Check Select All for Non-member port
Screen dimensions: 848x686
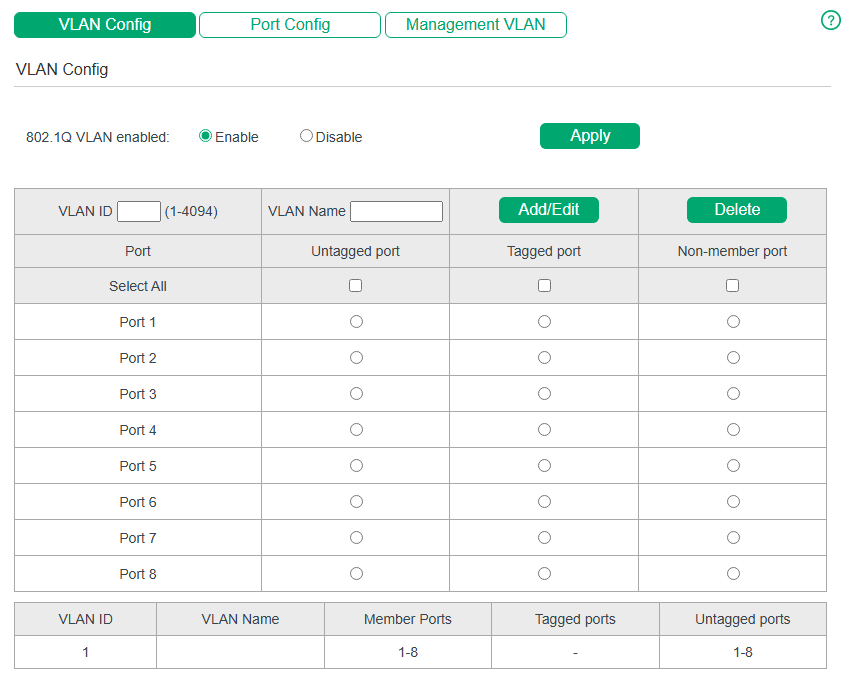click(732, 286)
